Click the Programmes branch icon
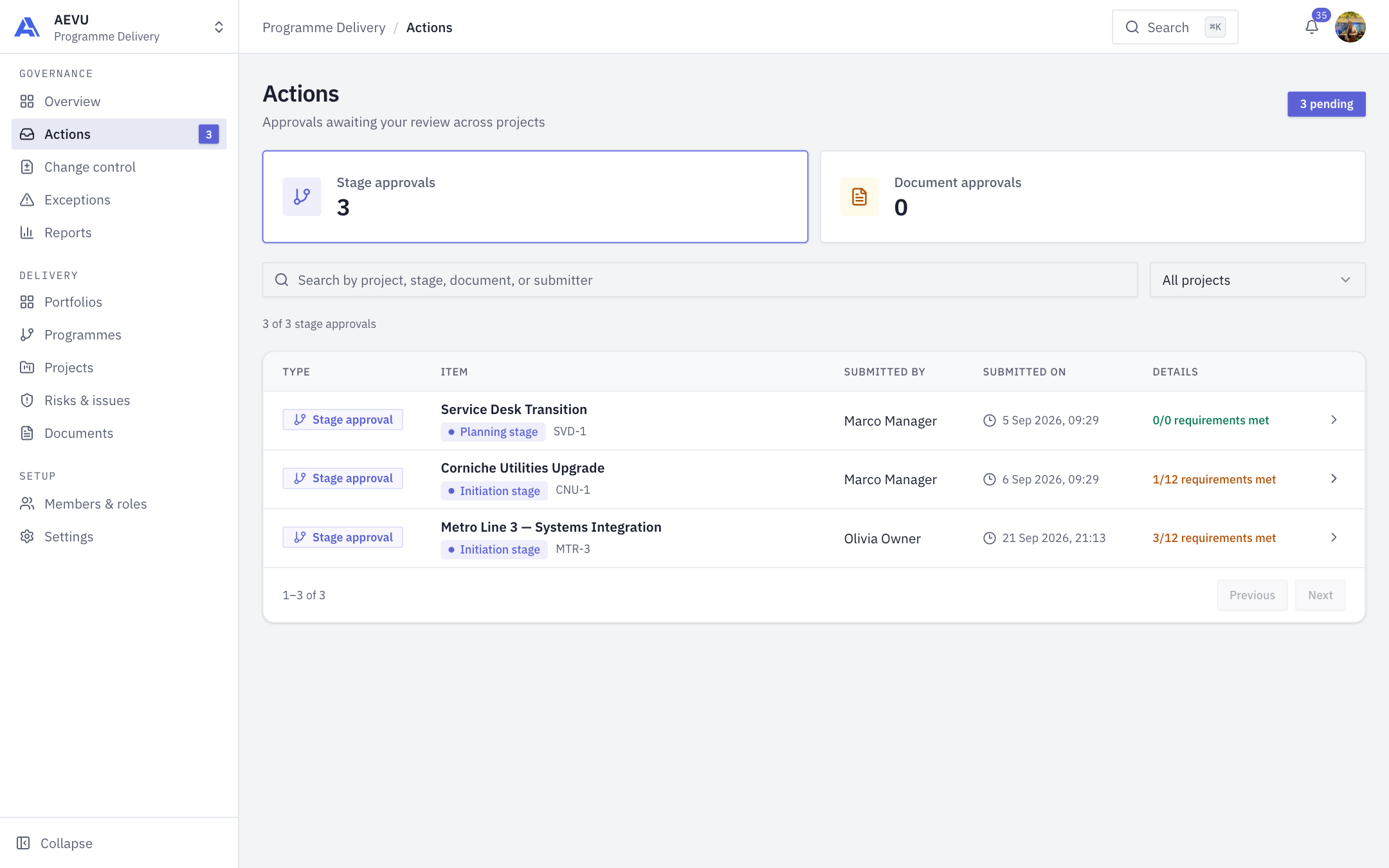 27,335
